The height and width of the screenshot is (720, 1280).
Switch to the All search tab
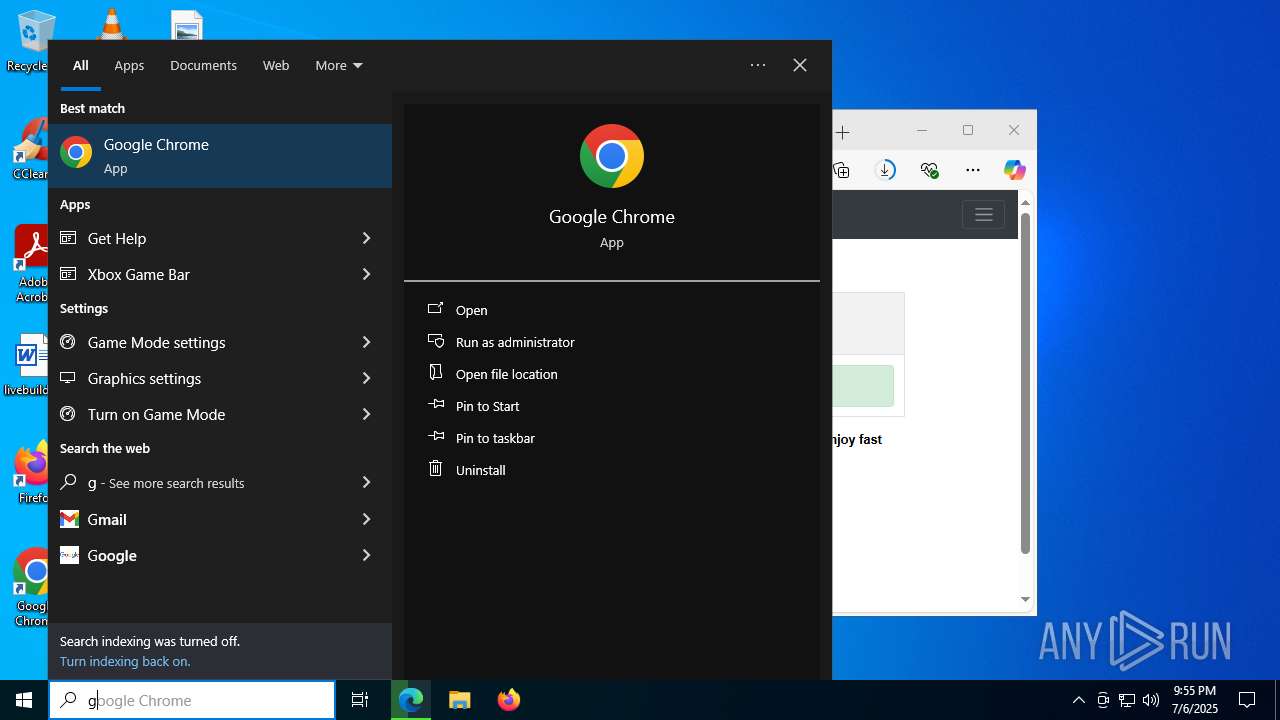tap(81, 65)
